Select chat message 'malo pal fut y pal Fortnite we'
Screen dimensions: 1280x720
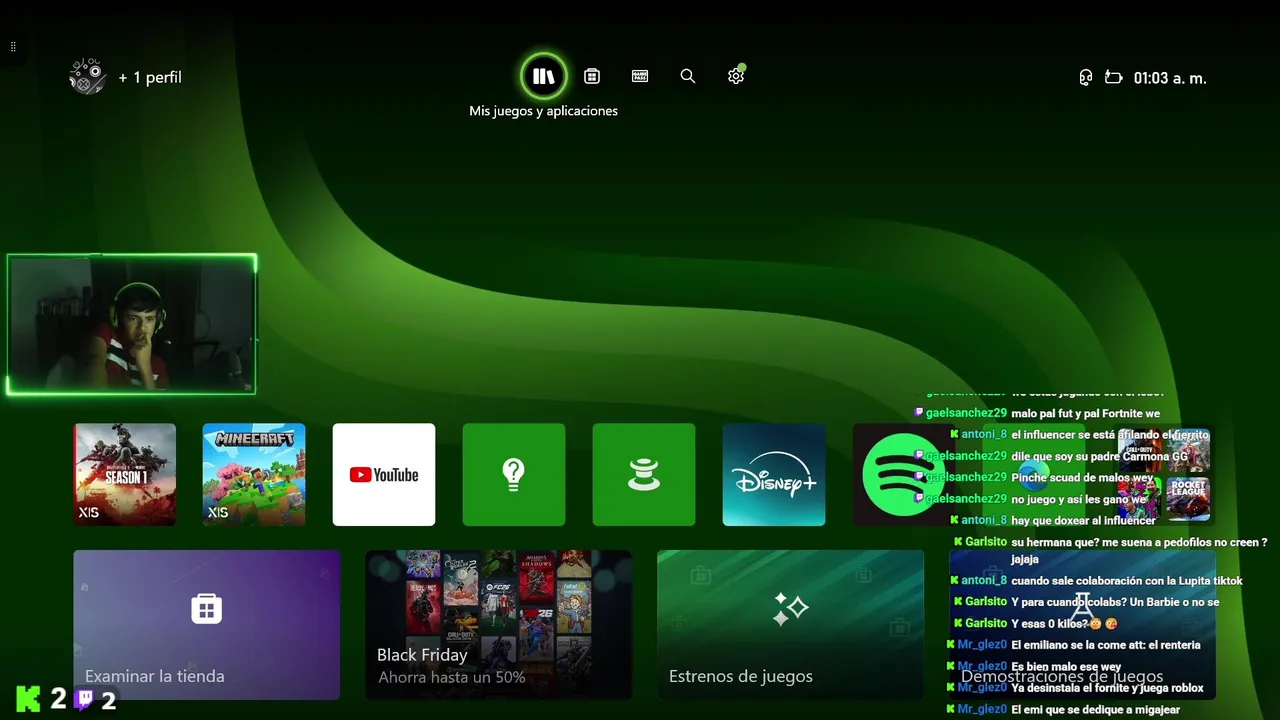(1085, 414)
